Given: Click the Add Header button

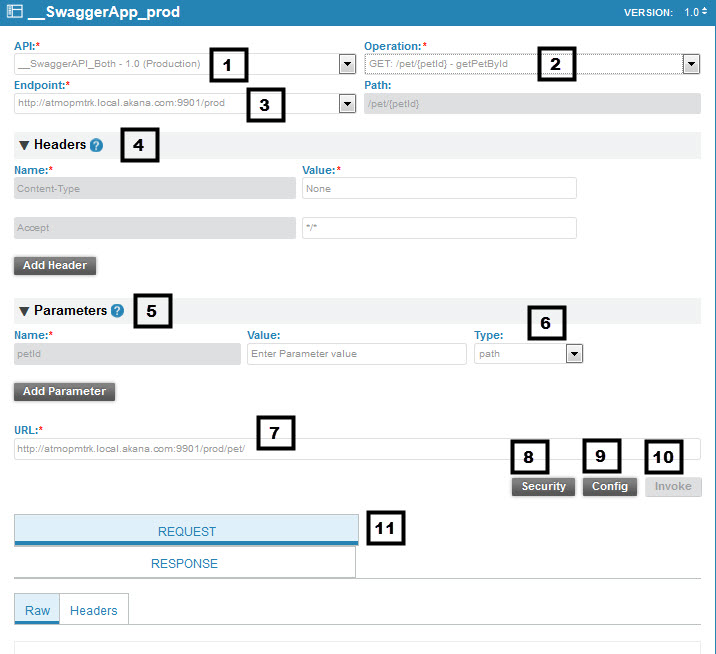Looking at the screenshot, I should 55,265.
